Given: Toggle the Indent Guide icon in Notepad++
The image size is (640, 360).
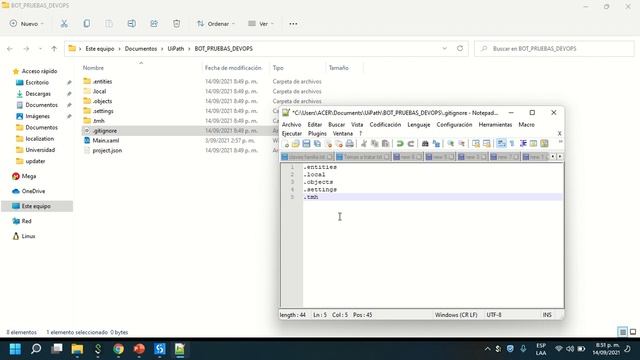Looking at the screenshot, I should (x=523, y=144).
